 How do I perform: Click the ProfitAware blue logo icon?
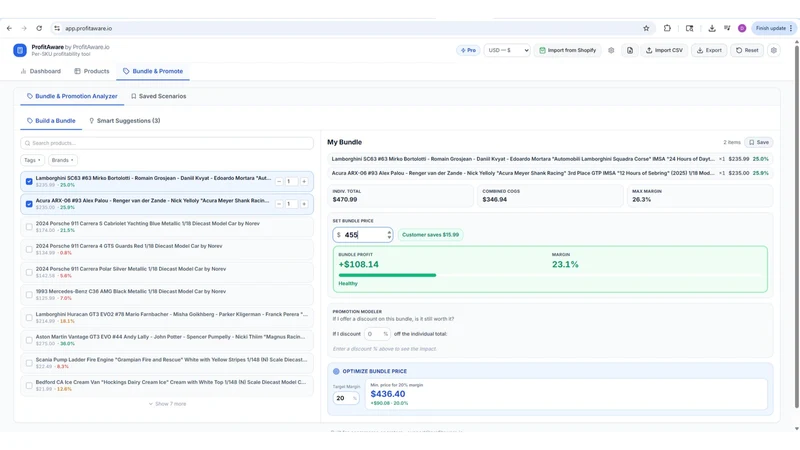(20, 50)
